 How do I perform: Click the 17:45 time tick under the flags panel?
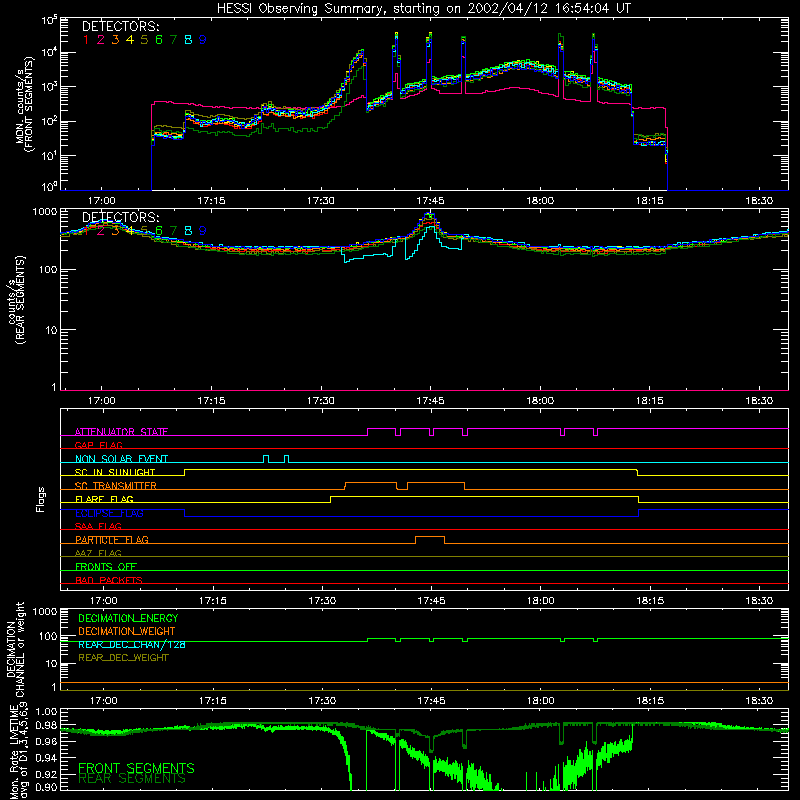click(431, 601)
